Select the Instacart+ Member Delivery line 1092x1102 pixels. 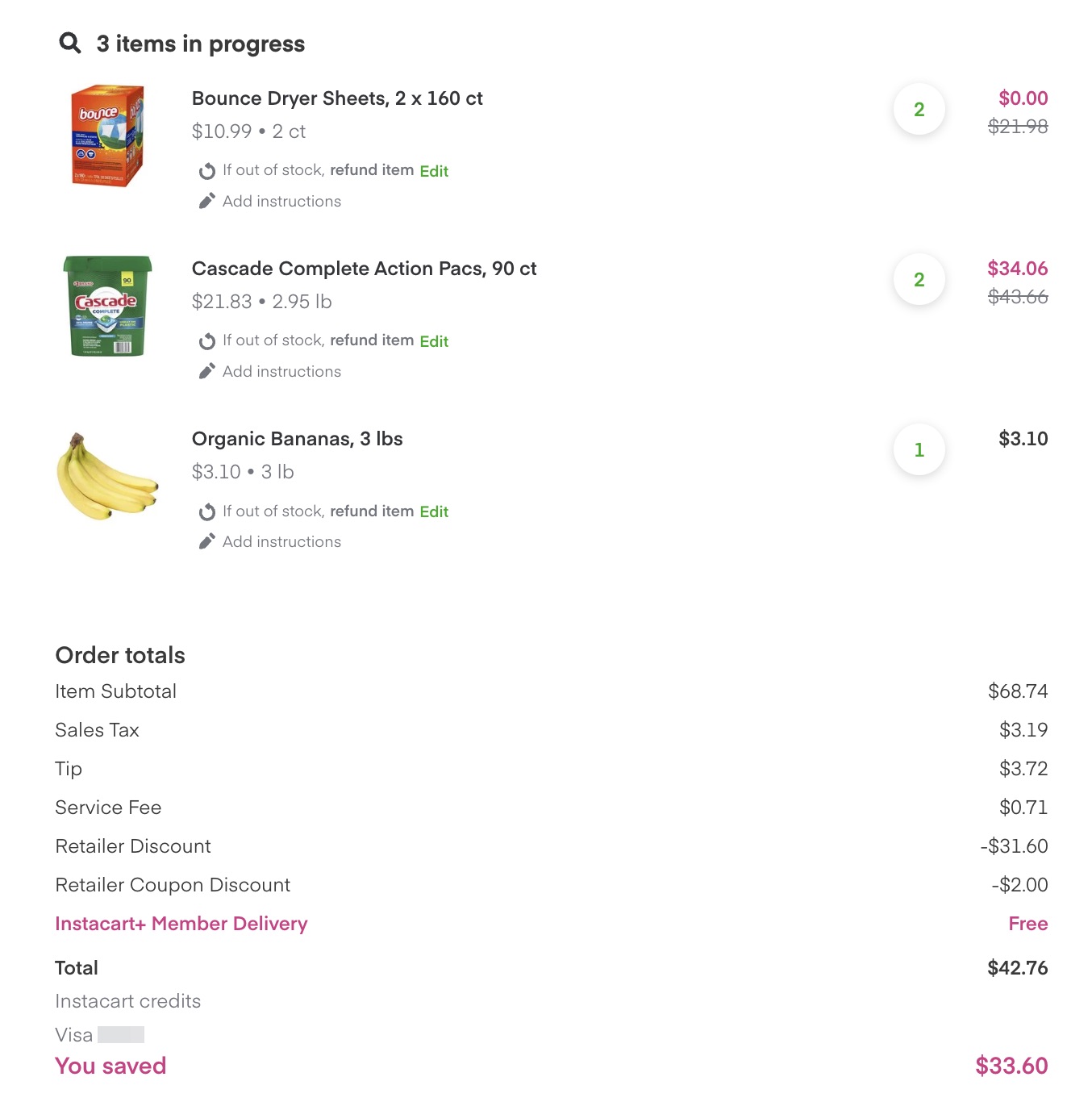[x=181, y=923]
